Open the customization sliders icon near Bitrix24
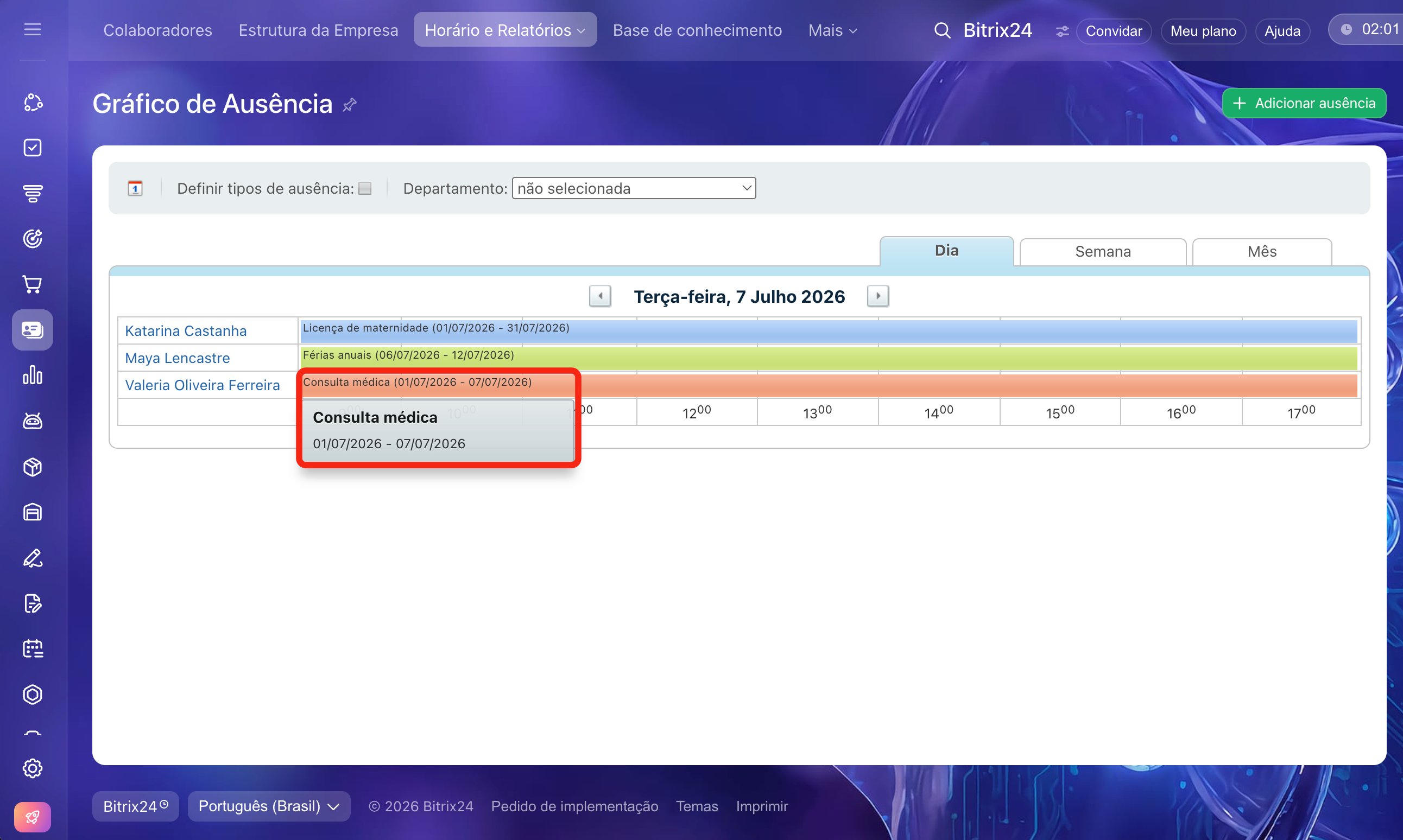Viewport: 1403px width, 840px height. tap(1062, 31)
